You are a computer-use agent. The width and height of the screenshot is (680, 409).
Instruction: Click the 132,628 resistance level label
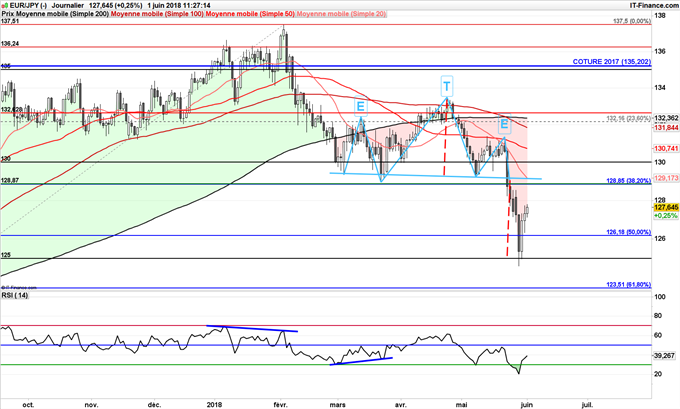click(11, 110)
